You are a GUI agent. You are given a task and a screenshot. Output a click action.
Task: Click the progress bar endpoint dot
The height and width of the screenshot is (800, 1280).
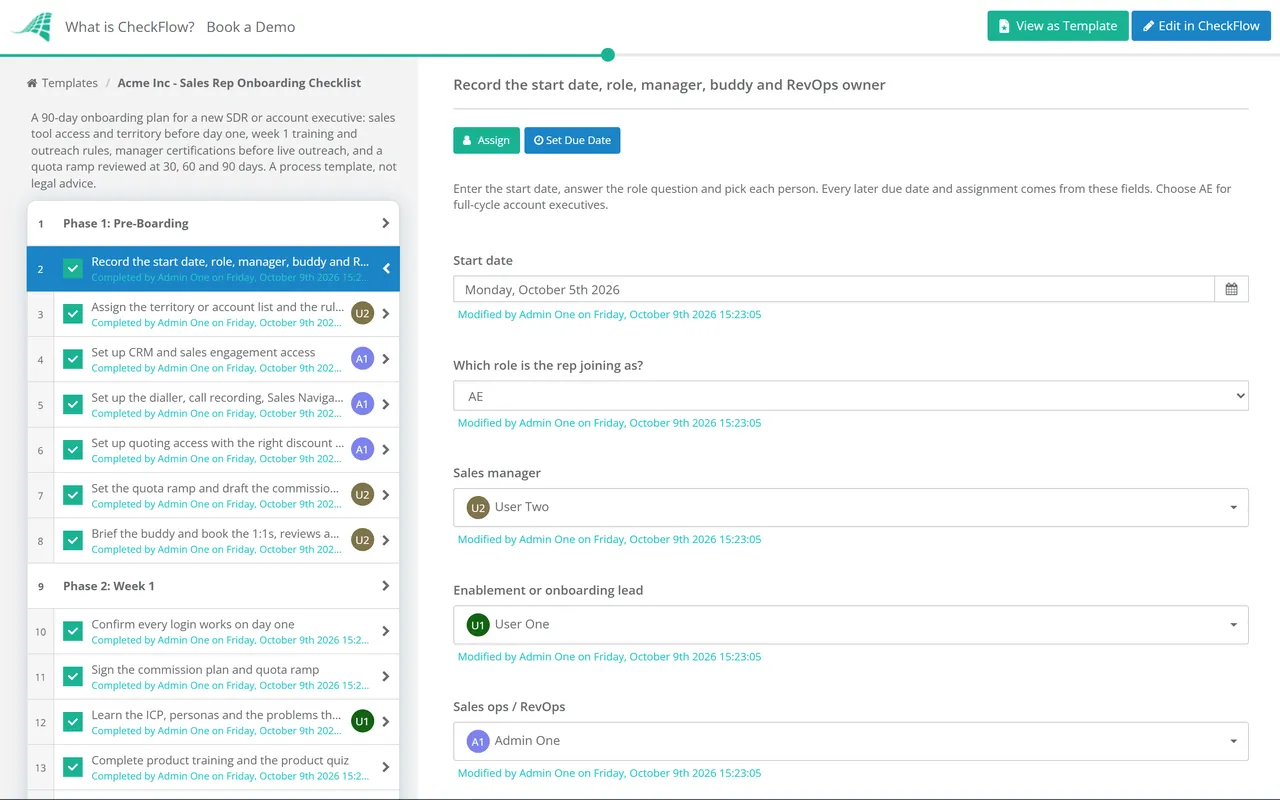(x=608, y=55)
